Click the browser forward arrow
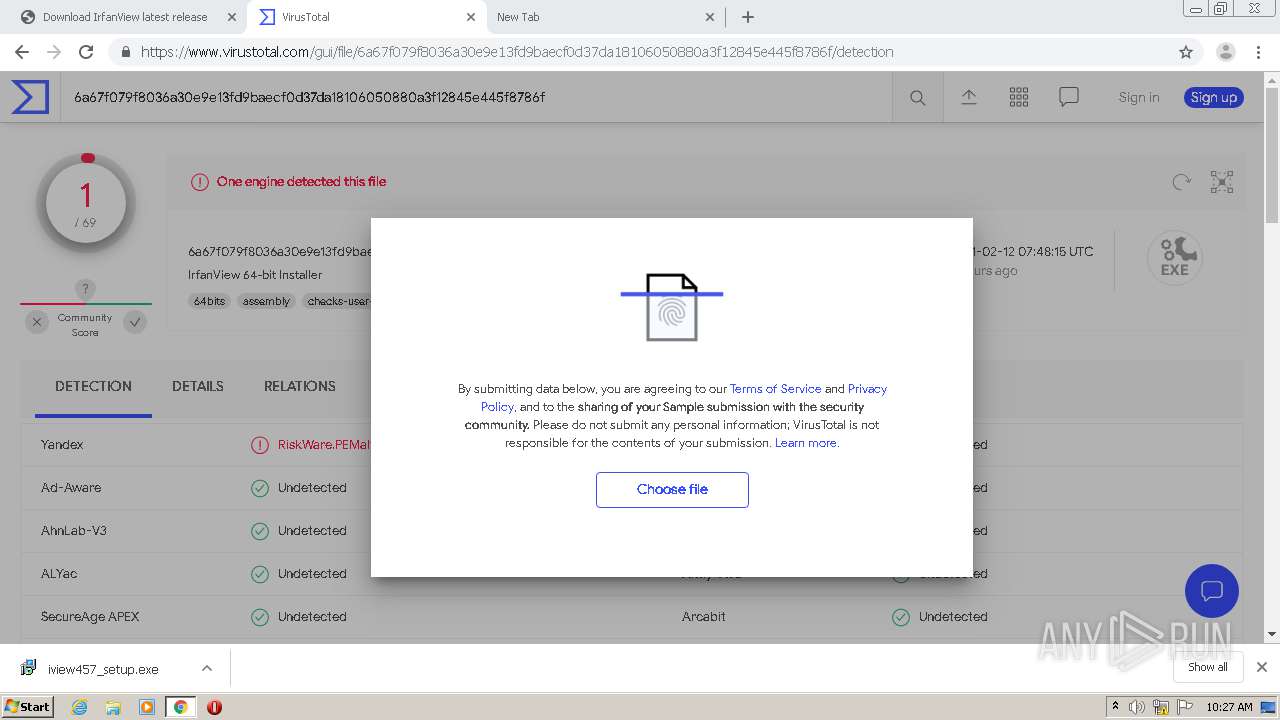Image resolution: width=1280 pixels, height=720 pixels. pos(54,52)
